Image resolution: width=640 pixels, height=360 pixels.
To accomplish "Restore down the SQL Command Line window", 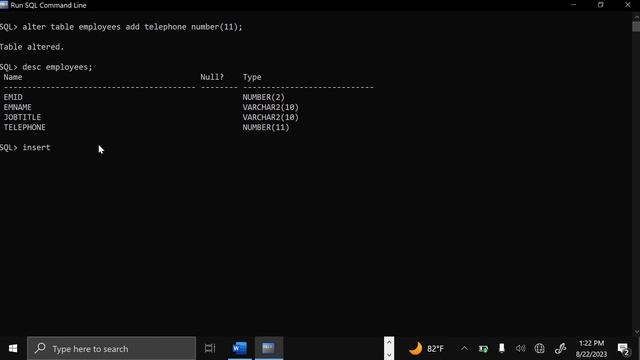I will pos(600,5).
